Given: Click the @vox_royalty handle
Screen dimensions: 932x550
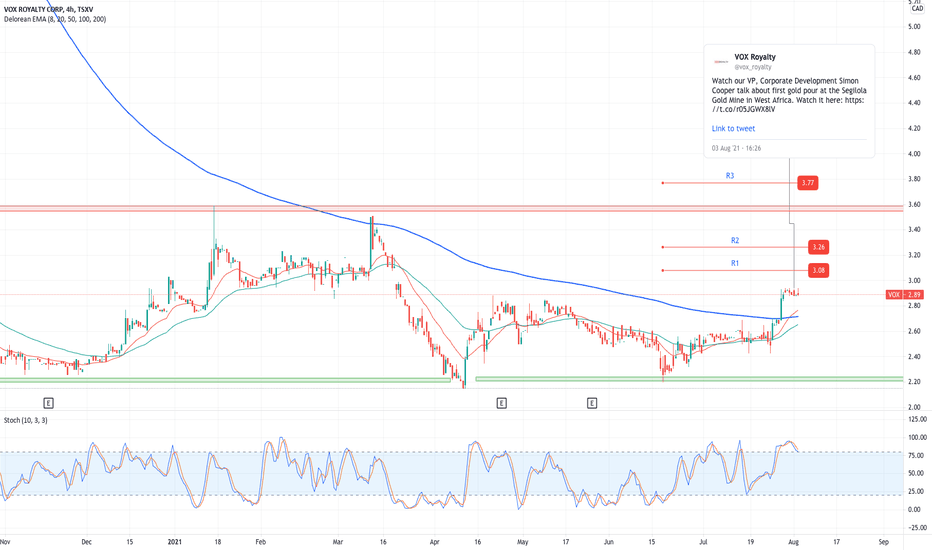Looking at the screenshot, I should coord(752,67).
